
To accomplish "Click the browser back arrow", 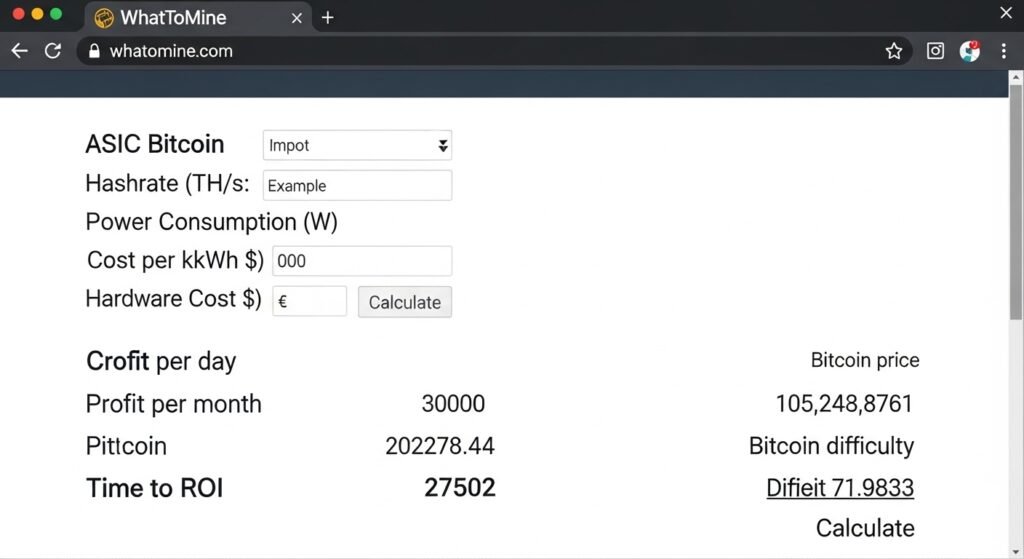I will (19, 51).
